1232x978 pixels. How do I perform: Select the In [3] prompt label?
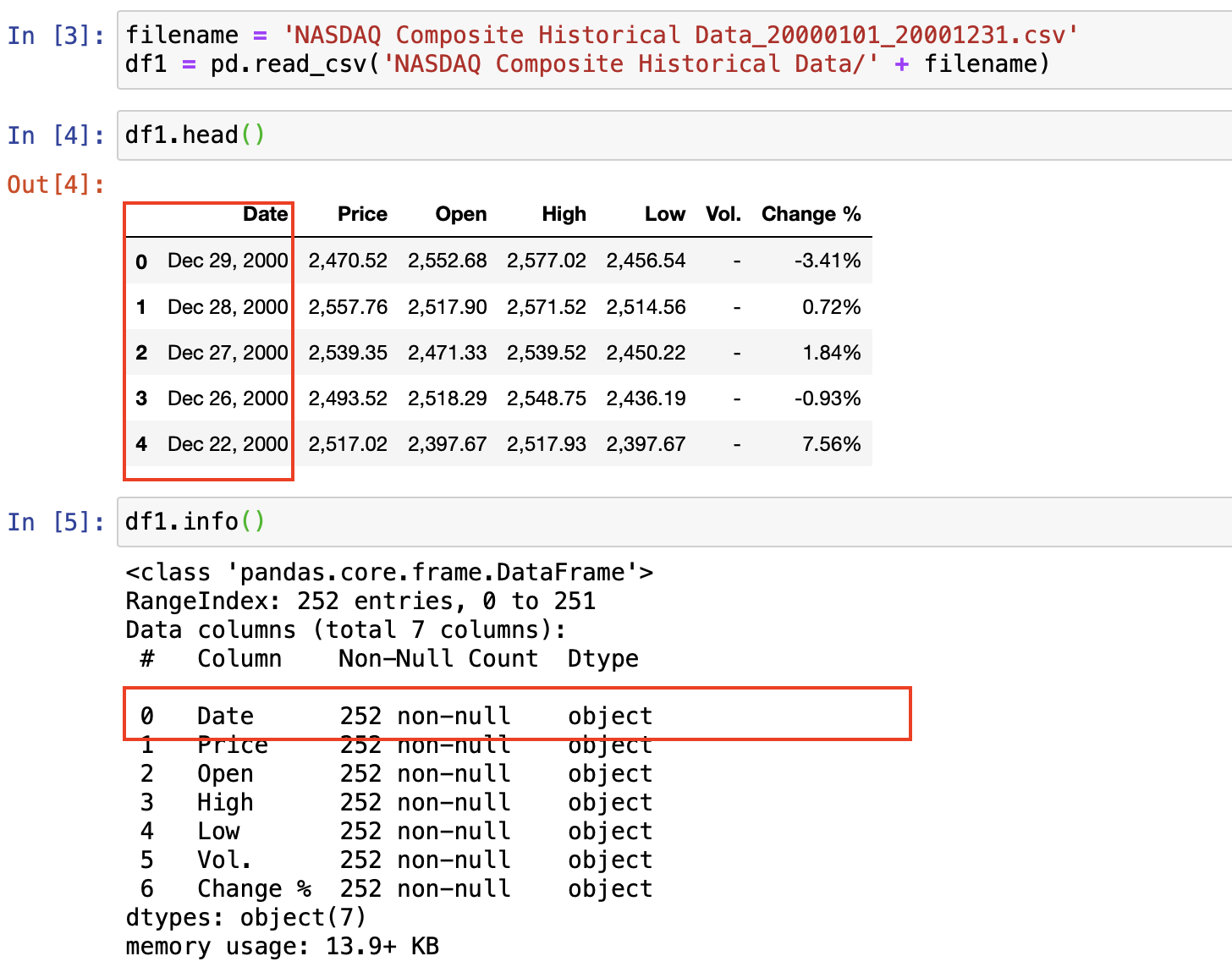pyautogui.click(x=57, y=36)
